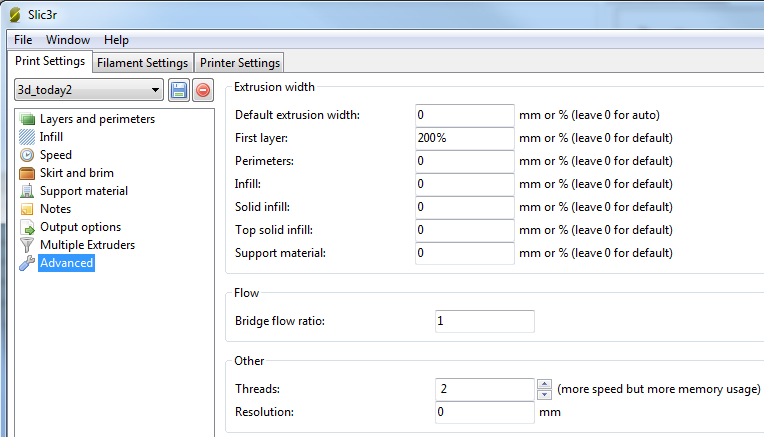Viewport: 764px width, 437px height.
Task: Open the Window menu
Action: 67,40
